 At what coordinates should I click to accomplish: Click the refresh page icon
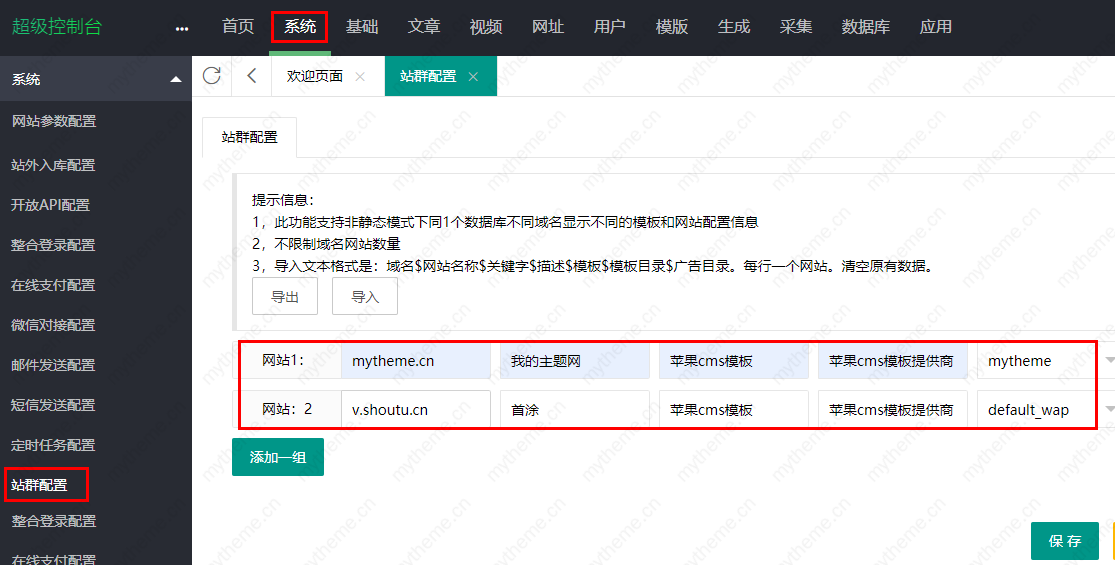(211, 76)
